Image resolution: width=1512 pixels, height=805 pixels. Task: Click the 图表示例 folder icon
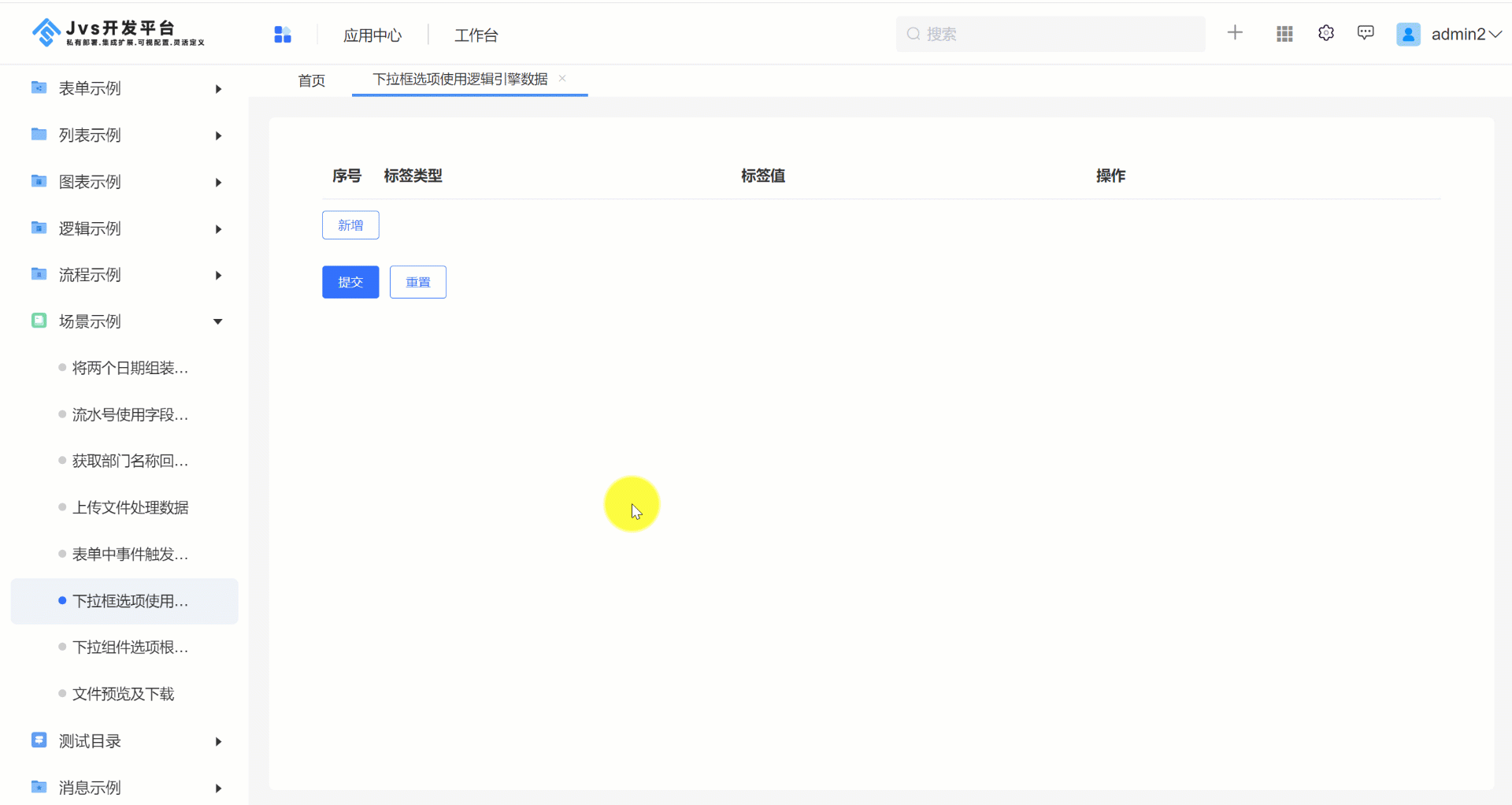39,181
